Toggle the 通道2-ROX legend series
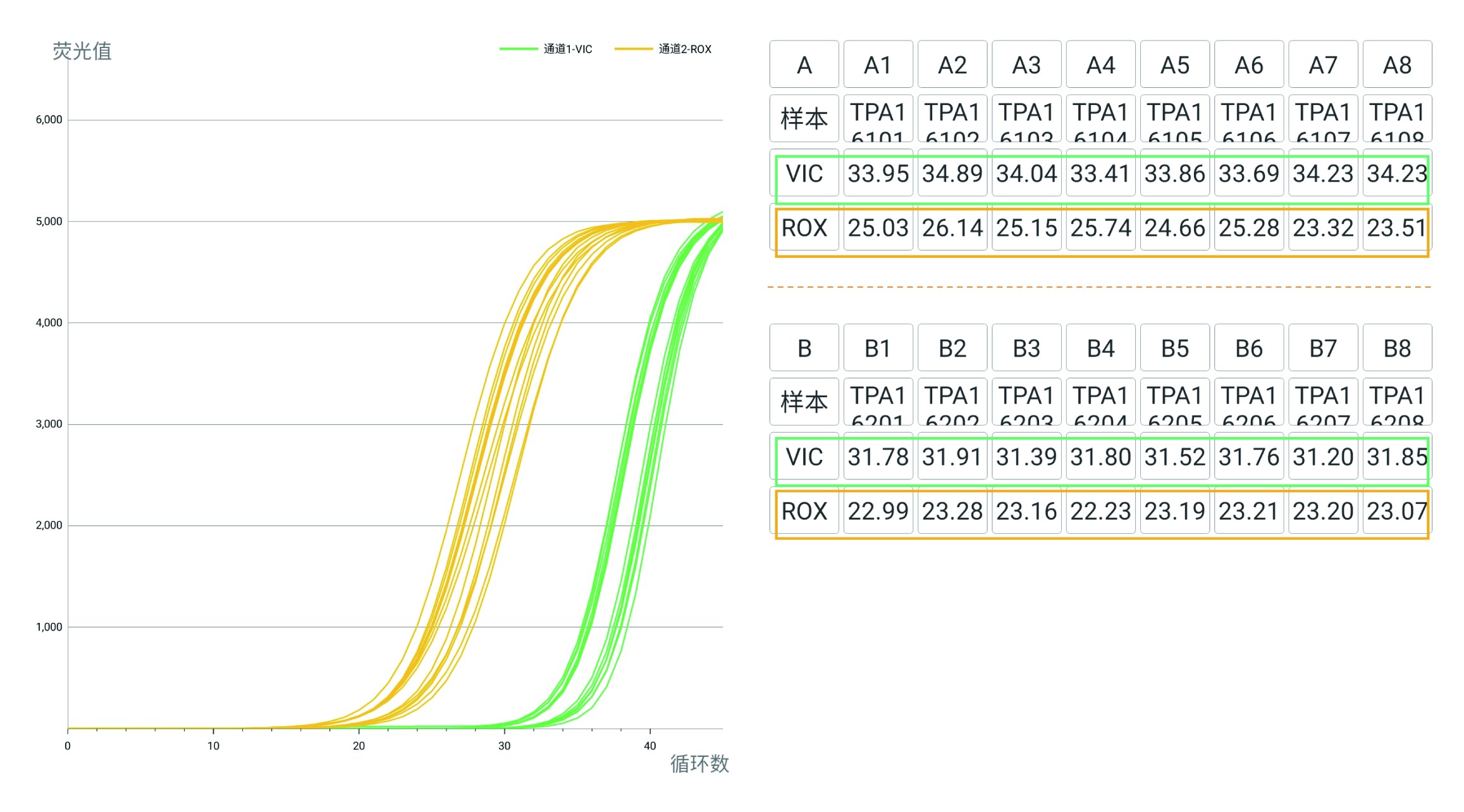1464x812 pixels. click(684, 49)
